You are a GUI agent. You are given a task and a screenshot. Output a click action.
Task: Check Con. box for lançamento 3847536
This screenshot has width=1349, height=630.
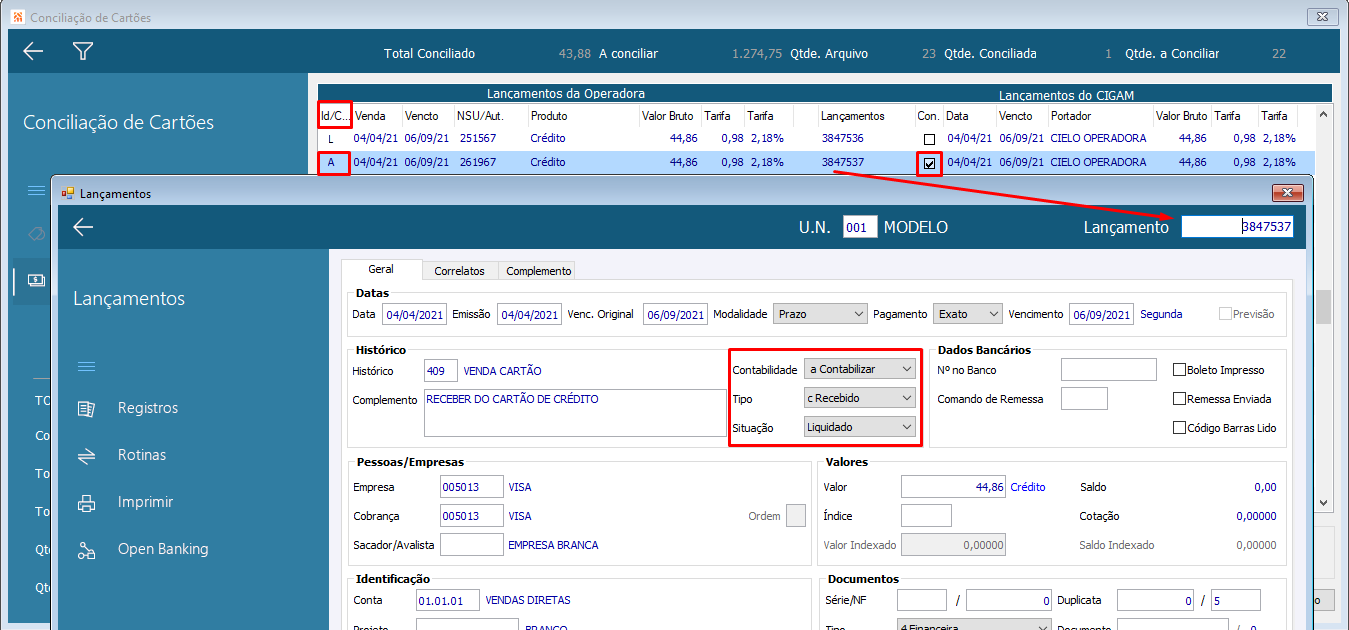(x=930, y=139)
